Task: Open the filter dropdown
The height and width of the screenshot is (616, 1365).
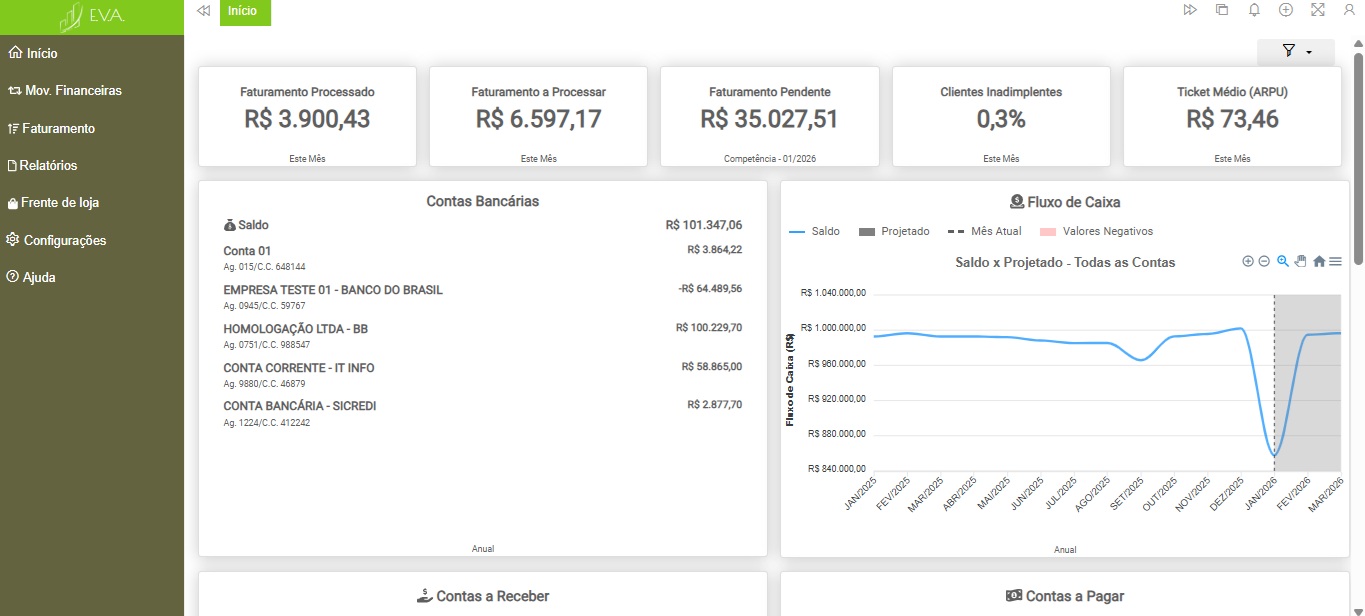Action: 1296,51
